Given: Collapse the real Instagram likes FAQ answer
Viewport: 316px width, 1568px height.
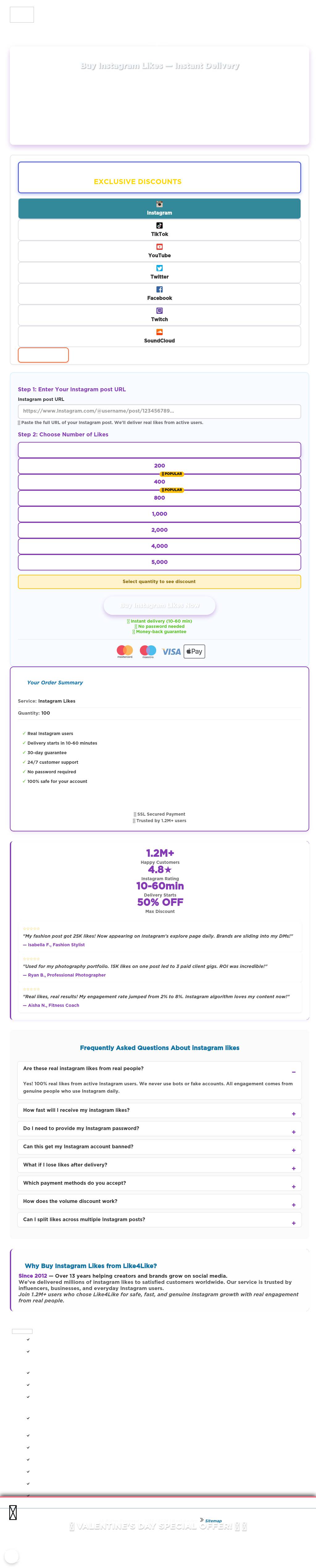Looking at the screenshot, I should coord(293,1072).
